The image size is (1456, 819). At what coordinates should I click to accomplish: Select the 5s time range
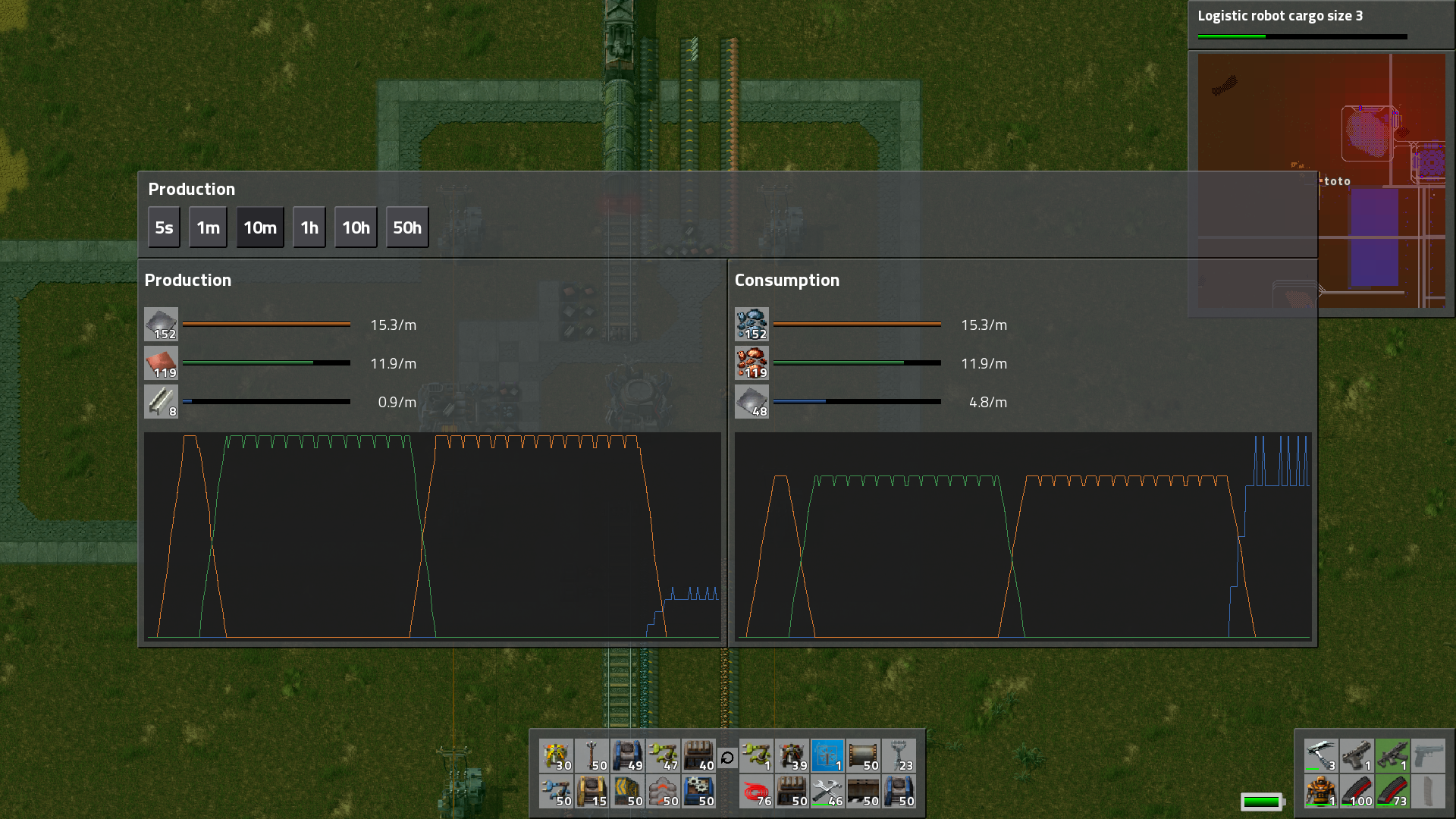(164, 227)
